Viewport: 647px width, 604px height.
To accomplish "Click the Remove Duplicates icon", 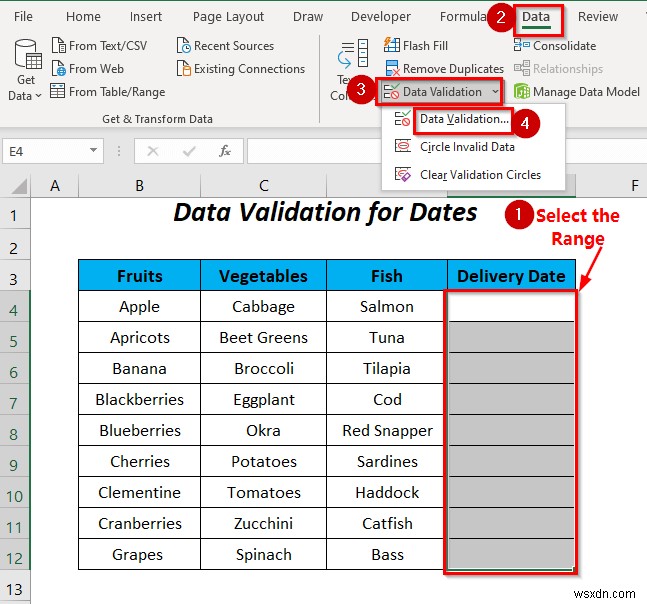I will coord(392,68).
